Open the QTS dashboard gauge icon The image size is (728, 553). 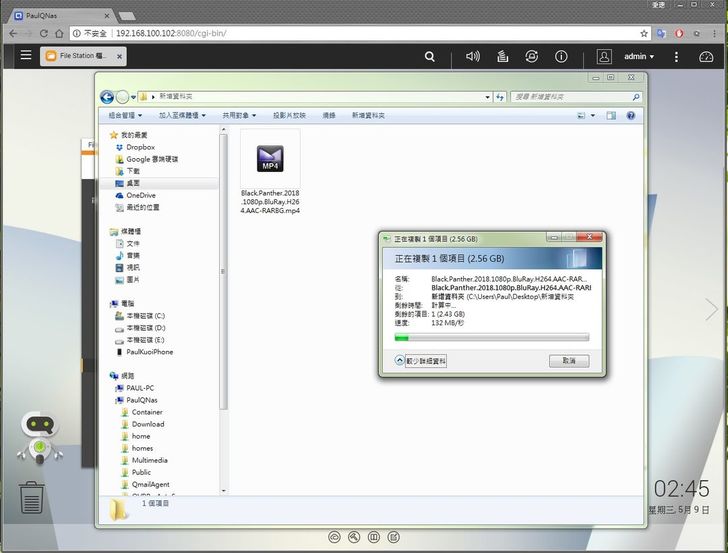pos(707,57)
